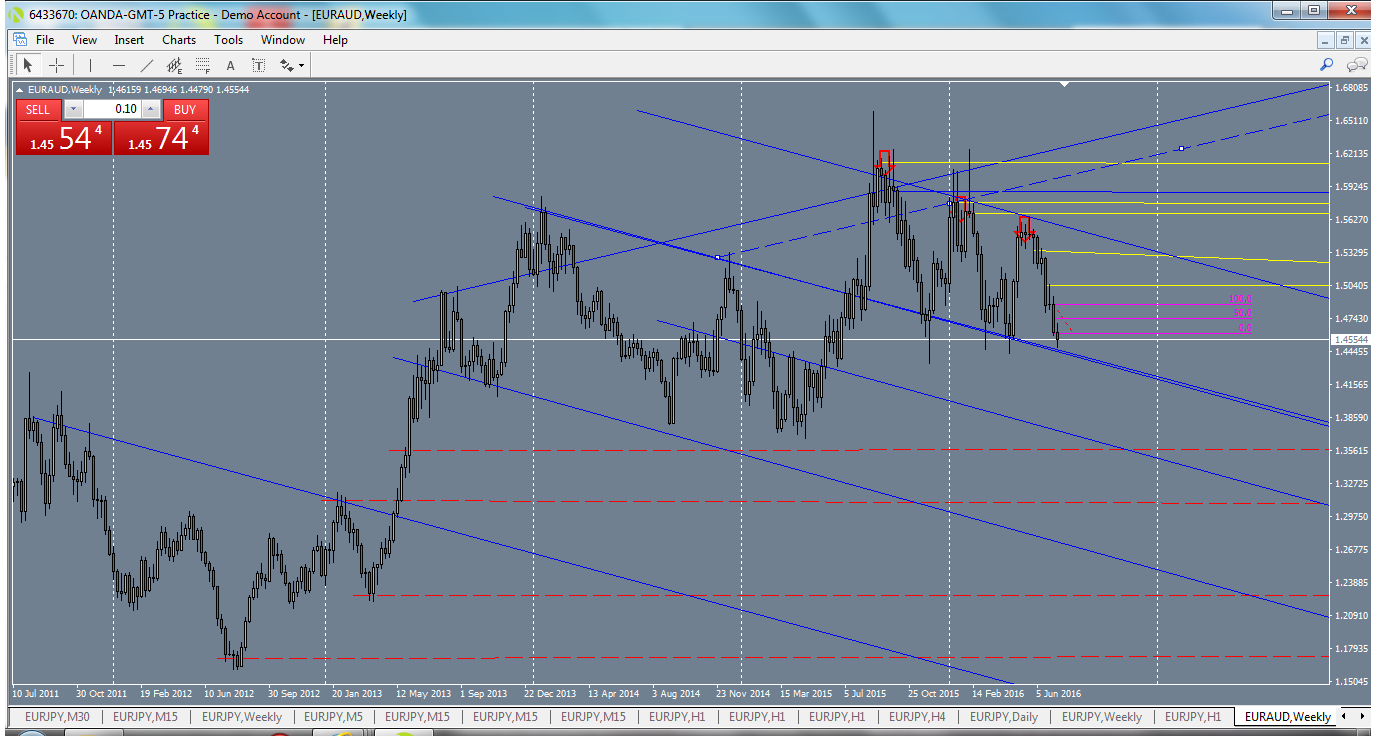Select the Text annotation tool
Image resolution: width=1382 pixels, height=736 pixels.
[230, 65]
